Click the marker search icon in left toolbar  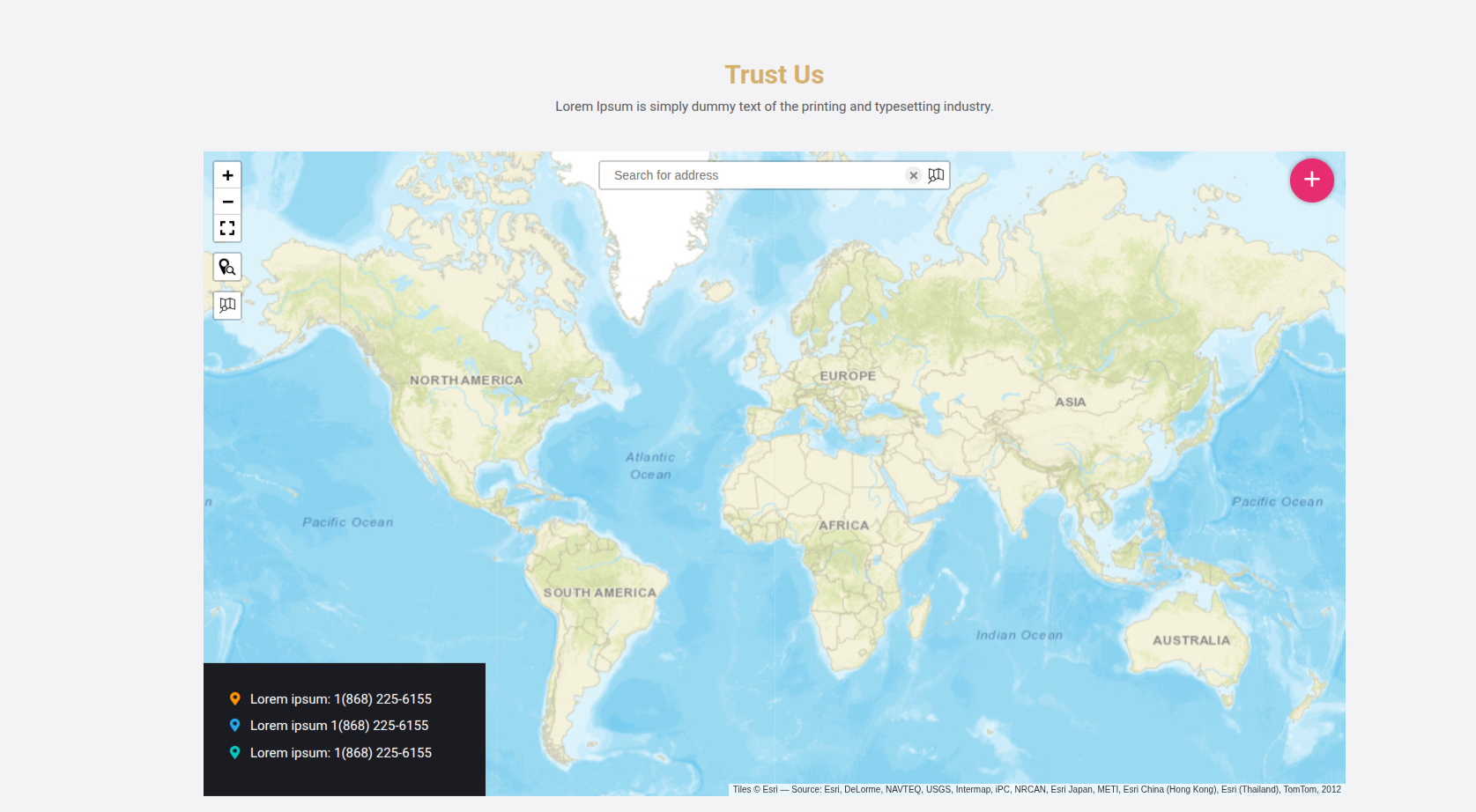(x=227, y=267)
